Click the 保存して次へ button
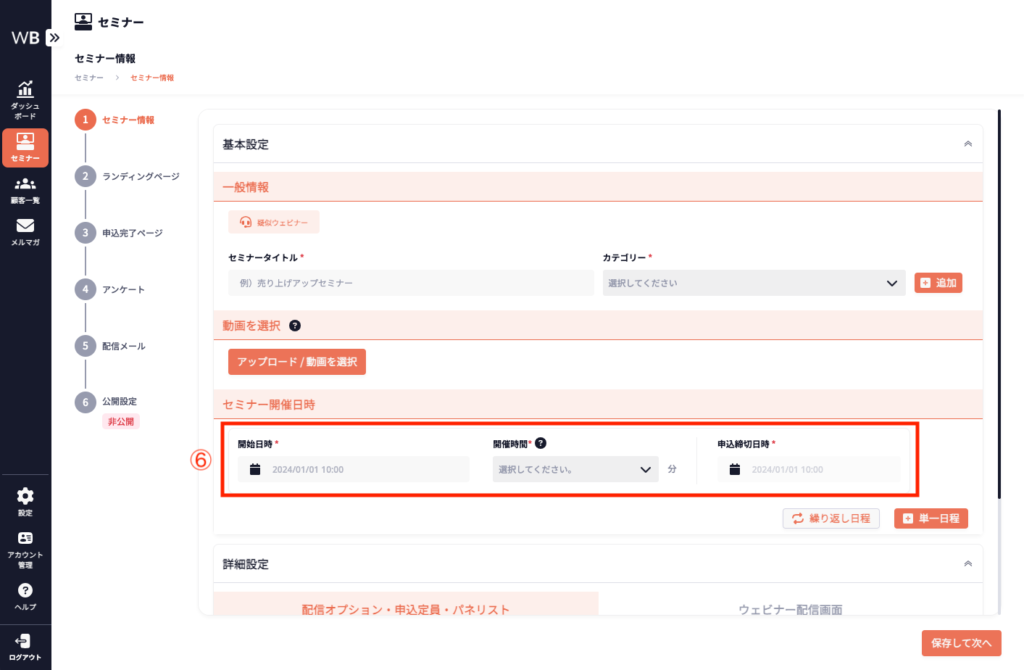1024x670 pixels. click(x=961, y=643)
